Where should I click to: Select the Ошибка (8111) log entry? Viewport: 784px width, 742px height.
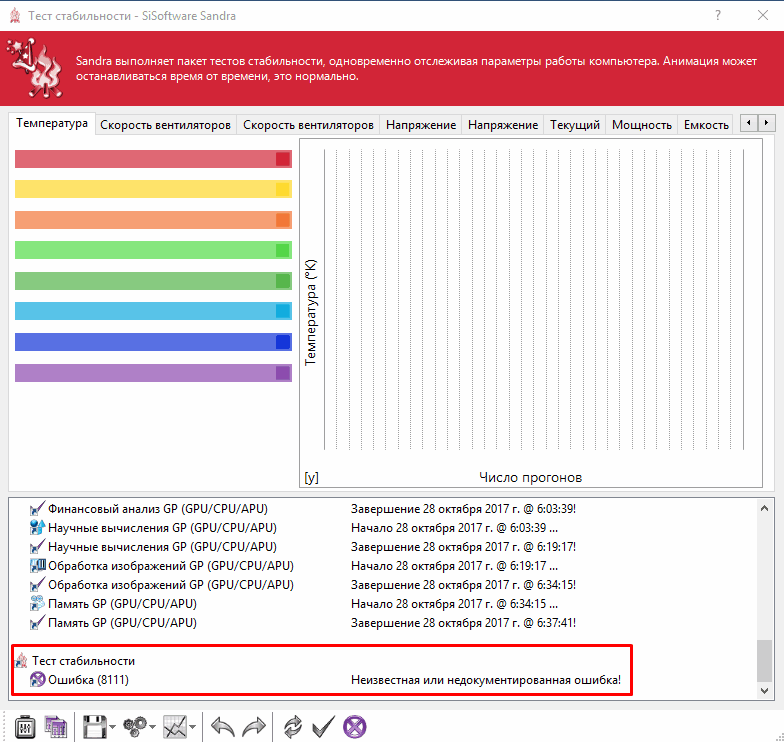(x=86, y=680)
